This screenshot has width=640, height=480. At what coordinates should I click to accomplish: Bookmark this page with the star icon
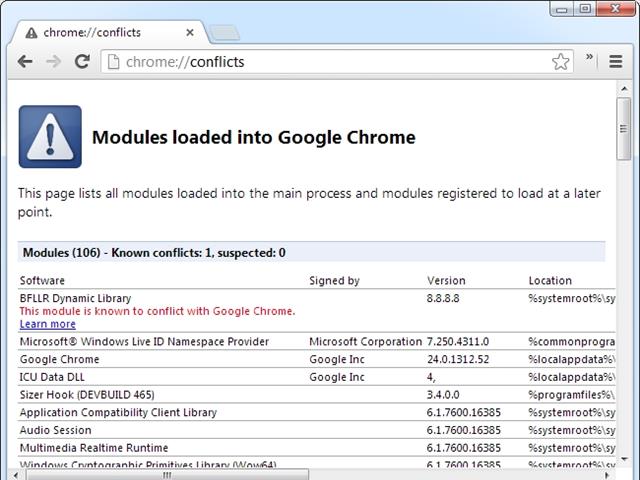tap(561, 62)
